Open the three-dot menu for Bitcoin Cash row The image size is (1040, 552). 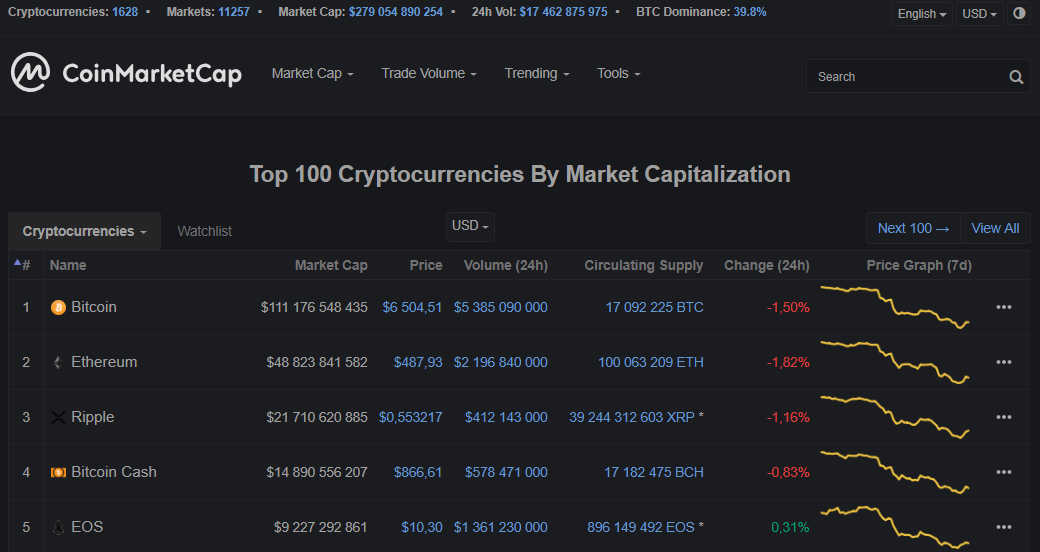1004,472
